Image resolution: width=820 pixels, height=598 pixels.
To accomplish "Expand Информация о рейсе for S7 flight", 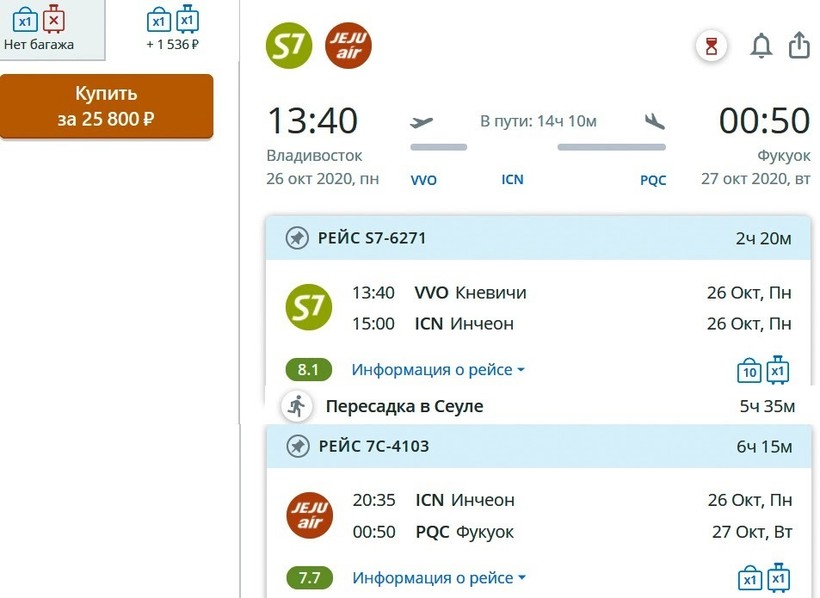I will click(x=438, y=370).
